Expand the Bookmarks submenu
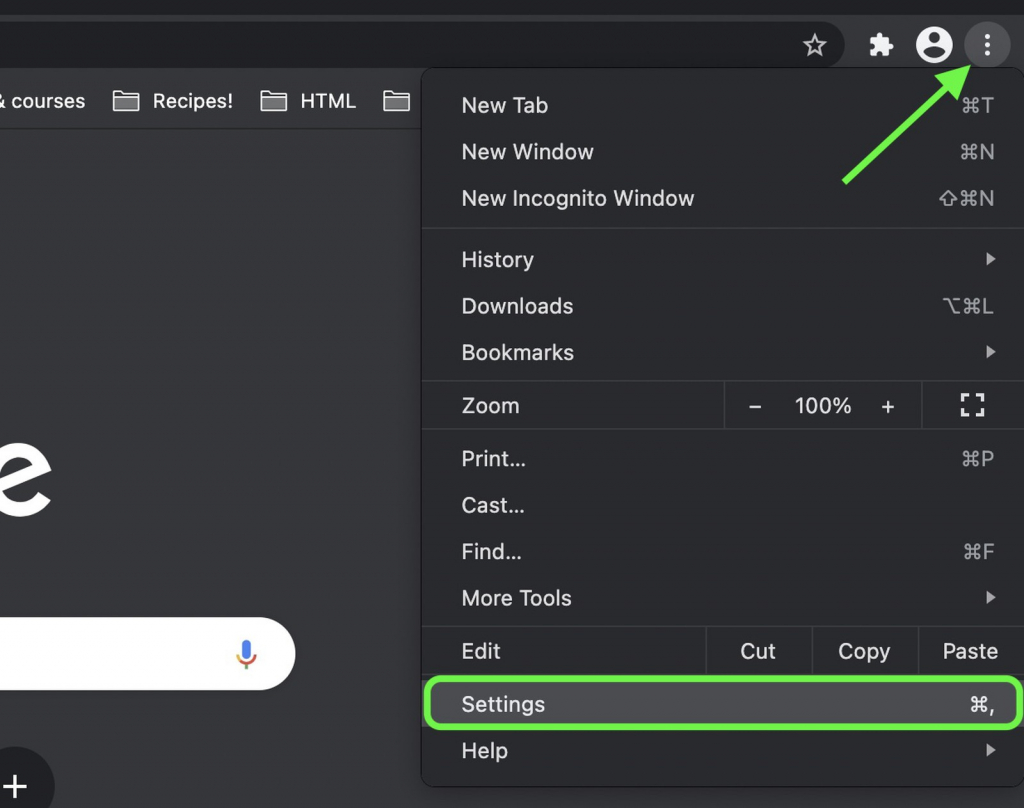1024x808 pixels. [722, 352]
